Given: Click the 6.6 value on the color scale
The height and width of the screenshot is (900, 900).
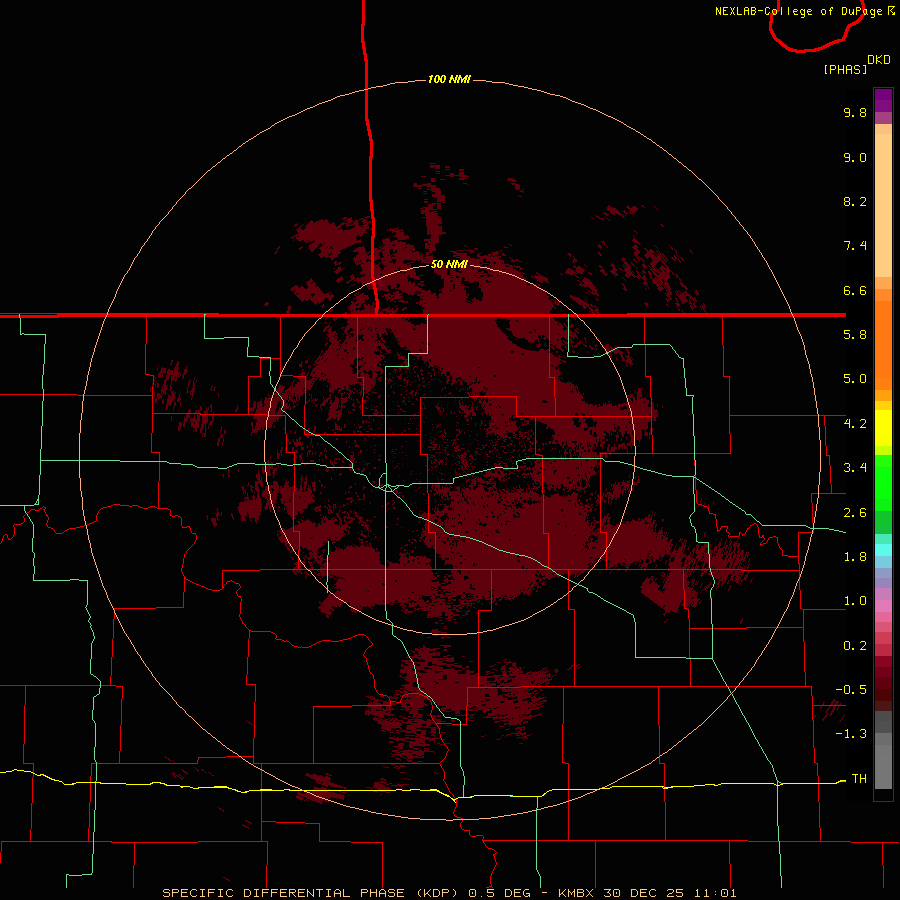Looking at the screenshot, I should 855,290.
